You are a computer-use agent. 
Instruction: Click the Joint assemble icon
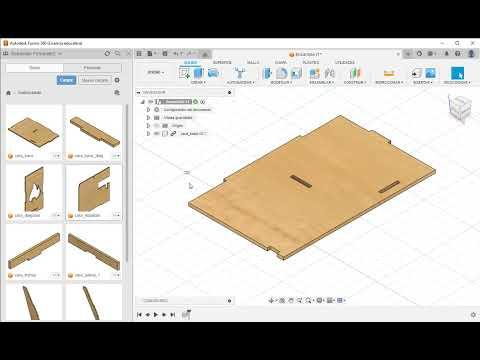coord(329,73)
